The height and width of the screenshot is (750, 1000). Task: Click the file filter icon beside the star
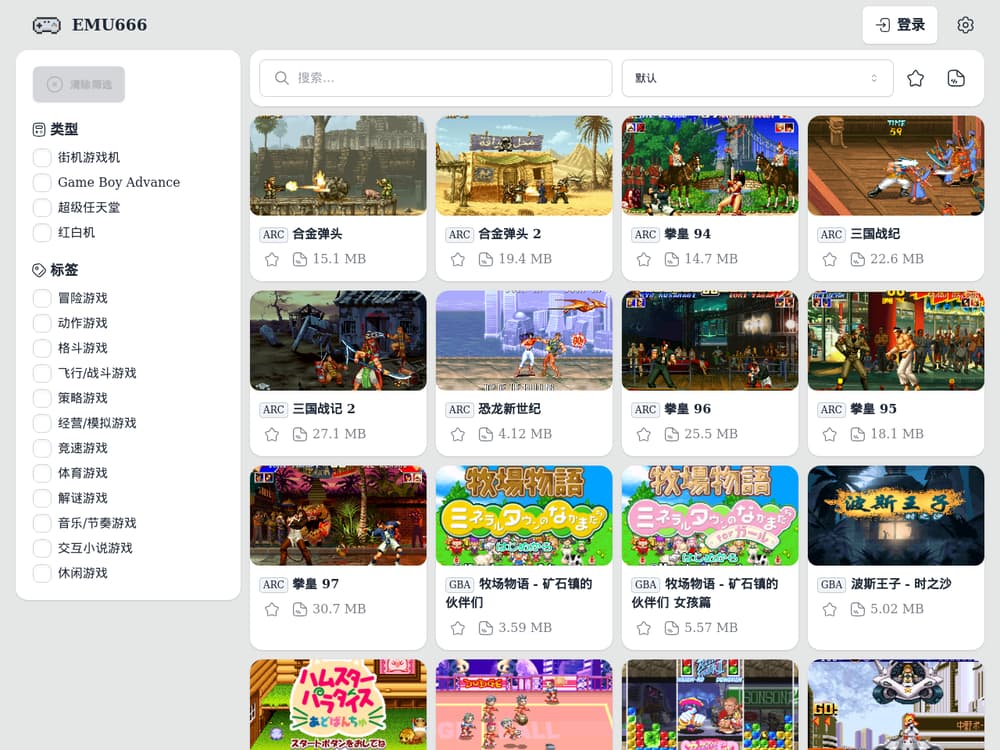point(956,78)
